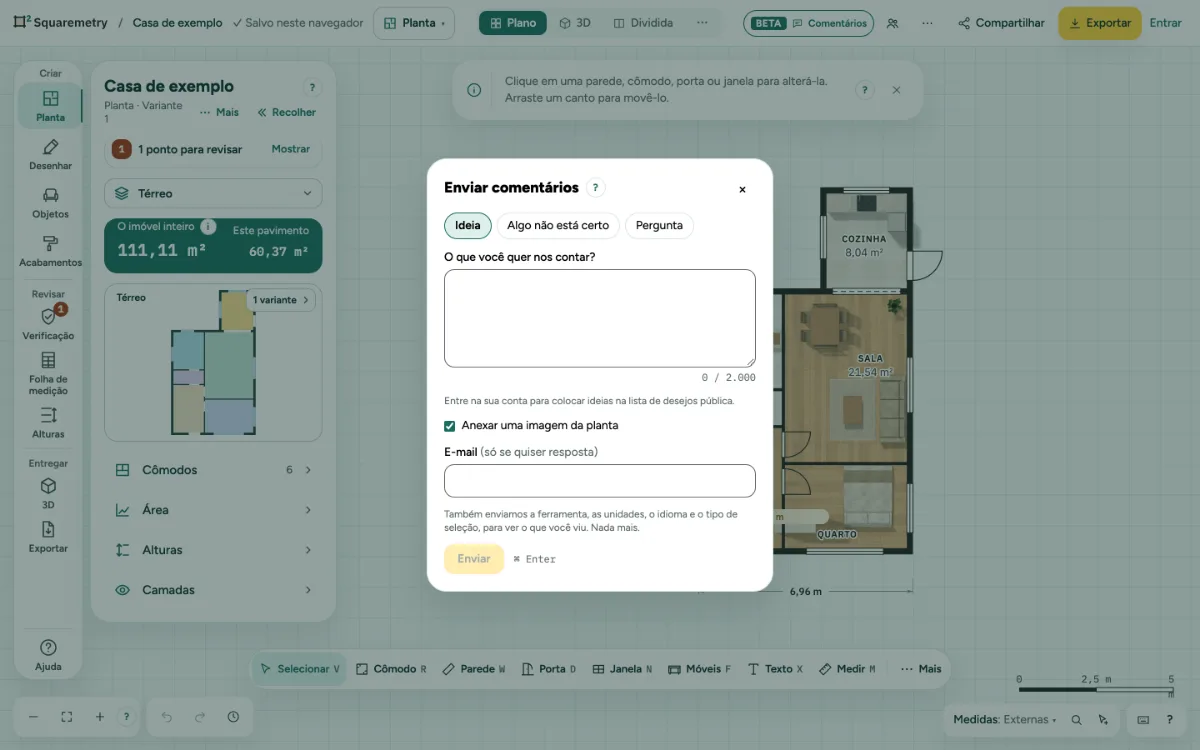Select the Medir measuring tool
The height and width of the screenshot is (750, 1200).
click(x=847, y=669)
